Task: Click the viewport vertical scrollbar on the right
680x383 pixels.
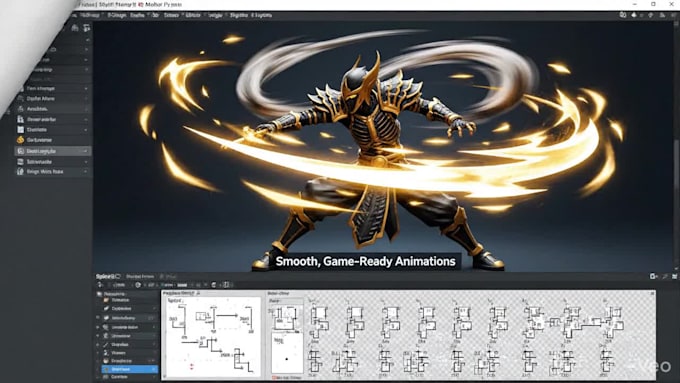Action: click(x=677, y=163)
